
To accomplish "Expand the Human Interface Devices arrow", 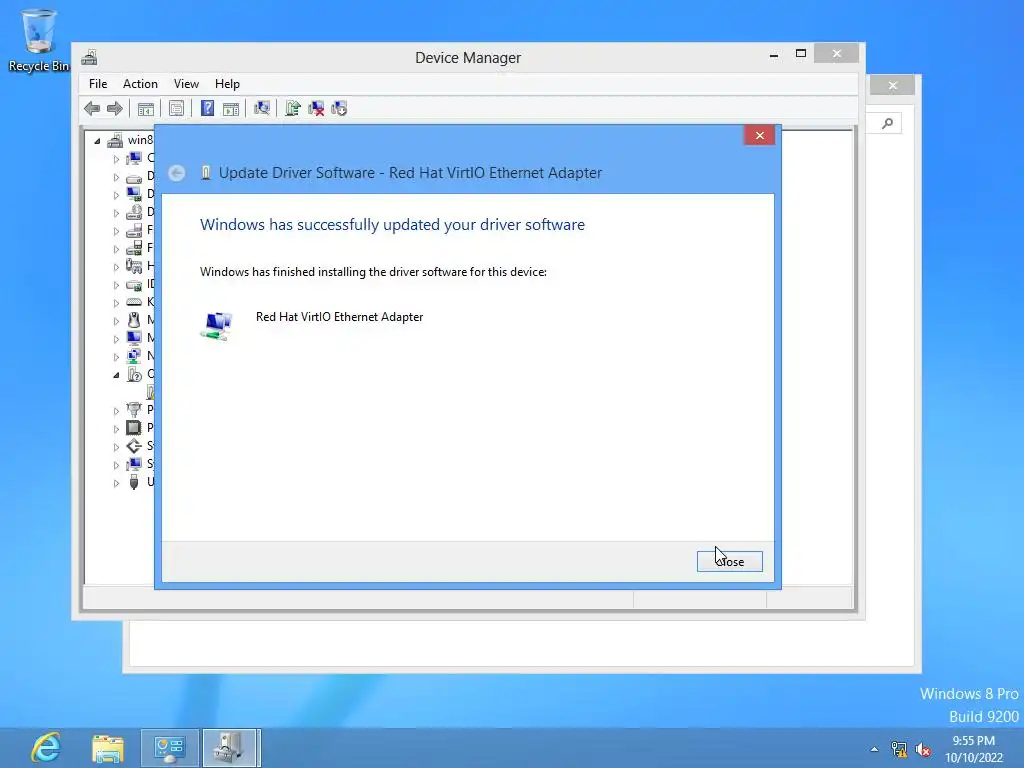I will tap(116, 266).
